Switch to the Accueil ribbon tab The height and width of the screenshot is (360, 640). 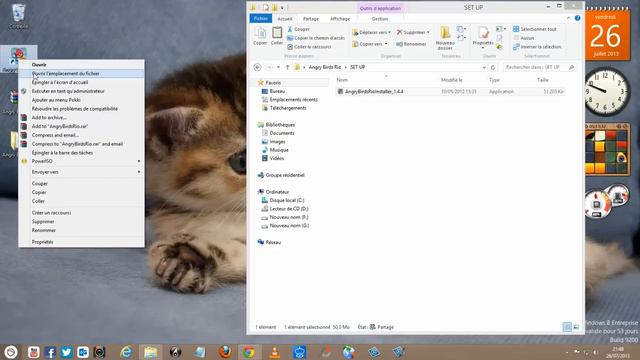[x=284, y=19]
